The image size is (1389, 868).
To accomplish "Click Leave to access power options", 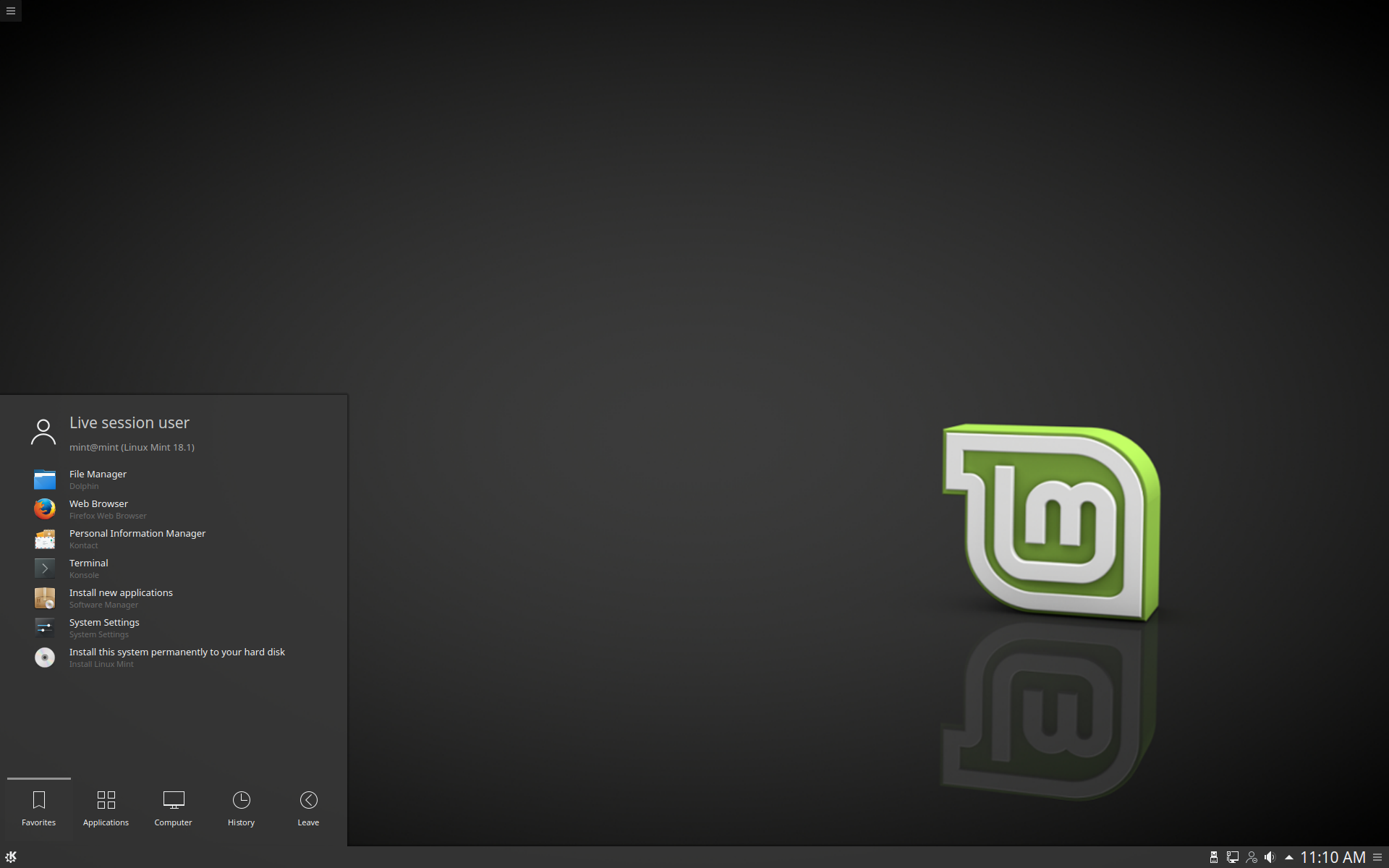I will click(x=308, y=807).
